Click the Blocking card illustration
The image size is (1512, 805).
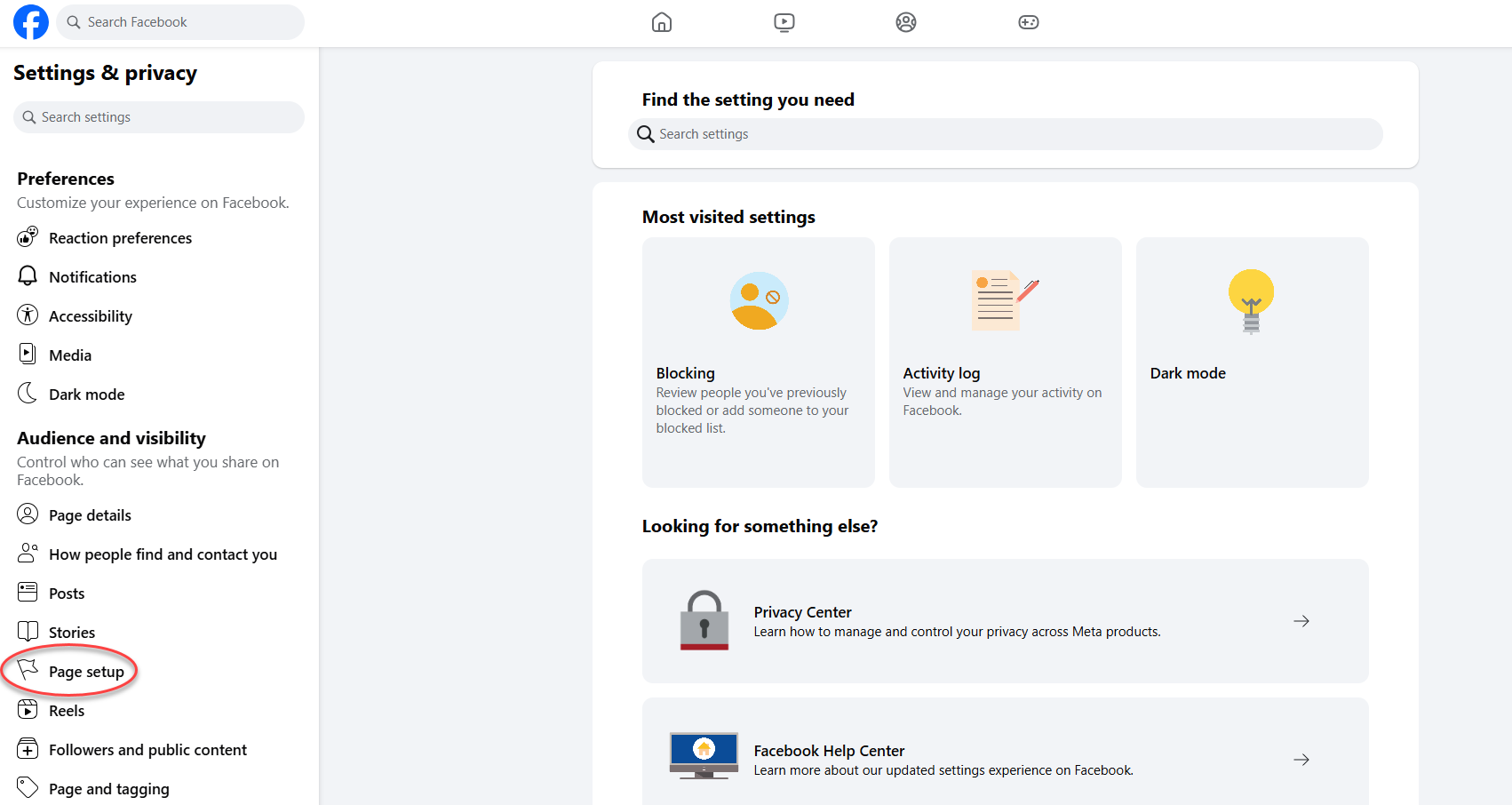point(759,300)
